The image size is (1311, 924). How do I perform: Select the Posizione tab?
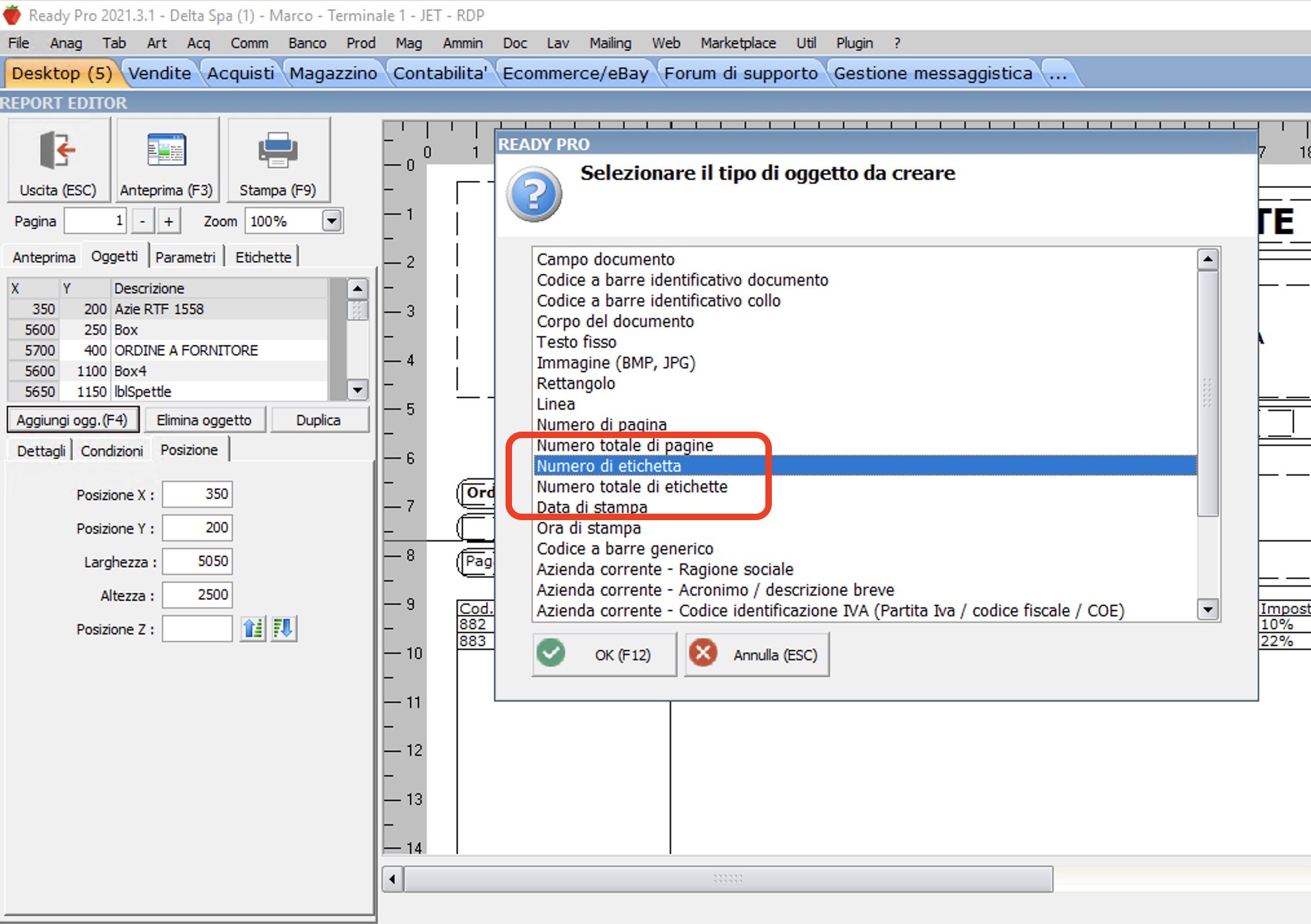pos(189,450)
